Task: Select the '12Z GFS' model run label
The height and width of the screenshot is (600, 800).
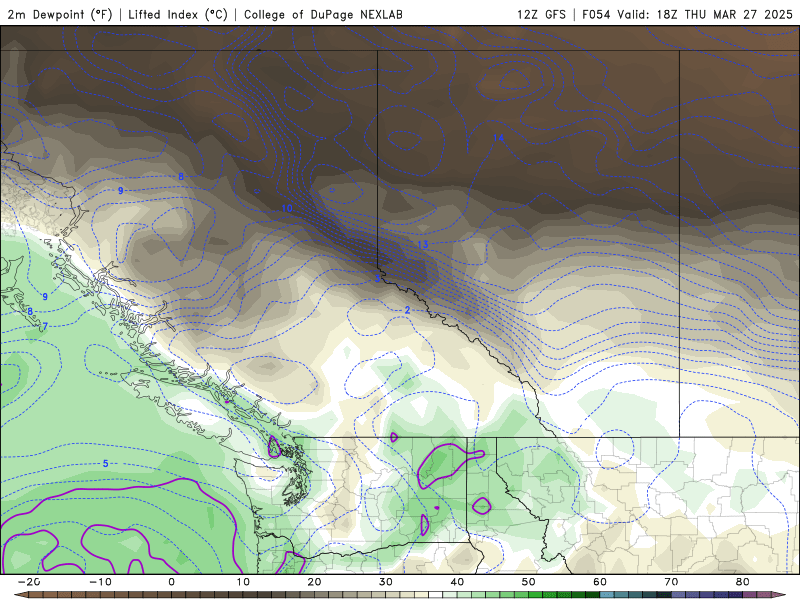Action: pos(541,15)
